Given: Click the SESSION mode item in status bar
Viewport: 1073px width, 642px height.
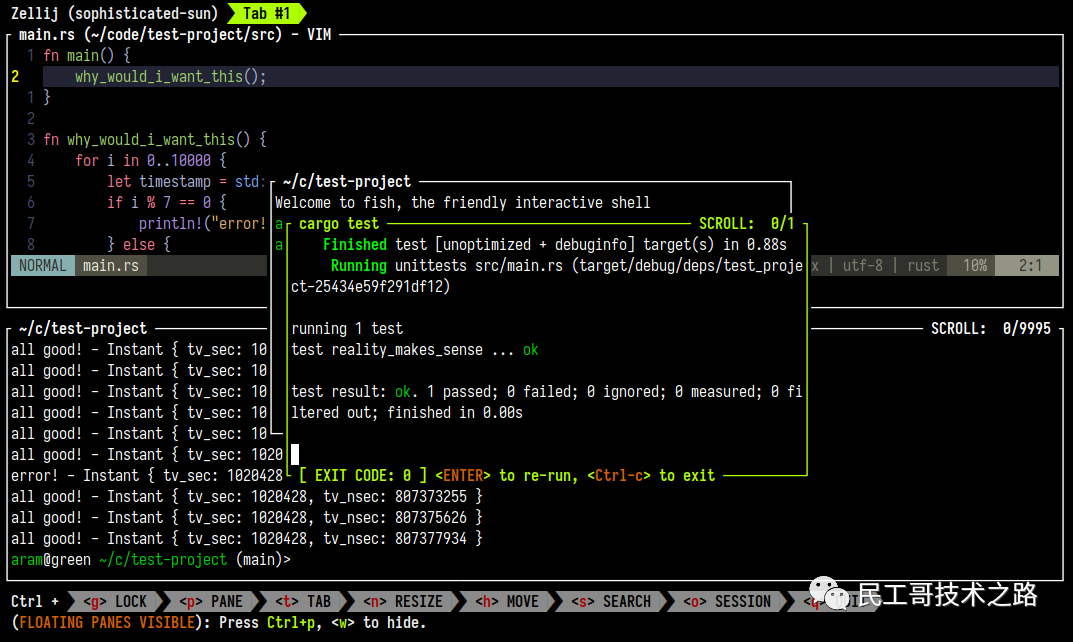Looking at the screenshot, I should point(727,601).
